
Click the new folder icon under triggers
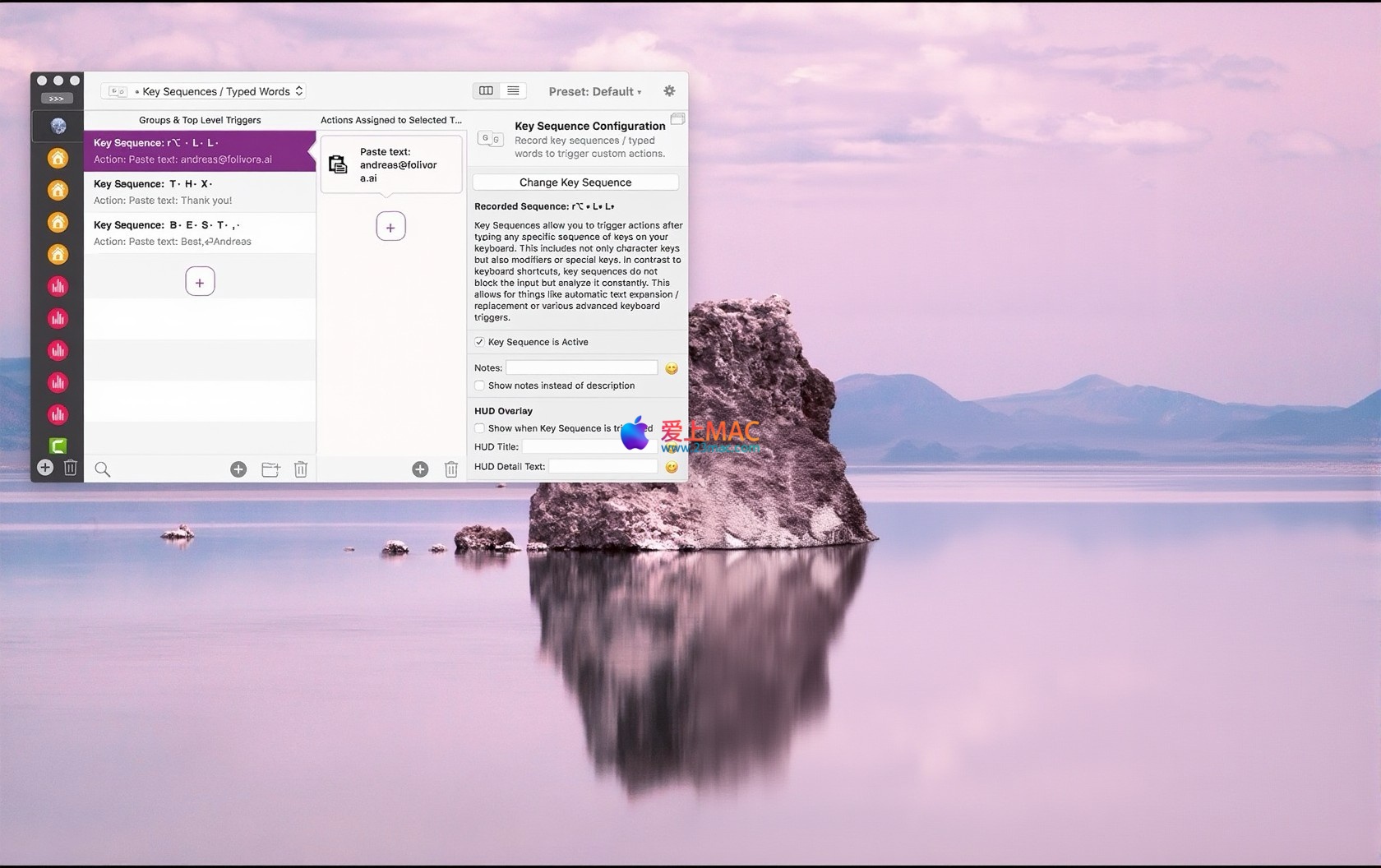270,469
